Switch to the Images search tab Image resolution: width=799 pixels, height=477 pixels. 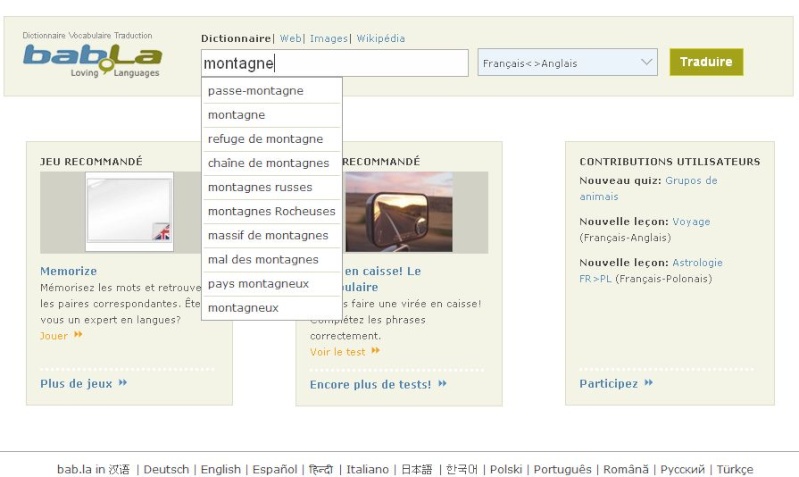(x=328, y=38)
